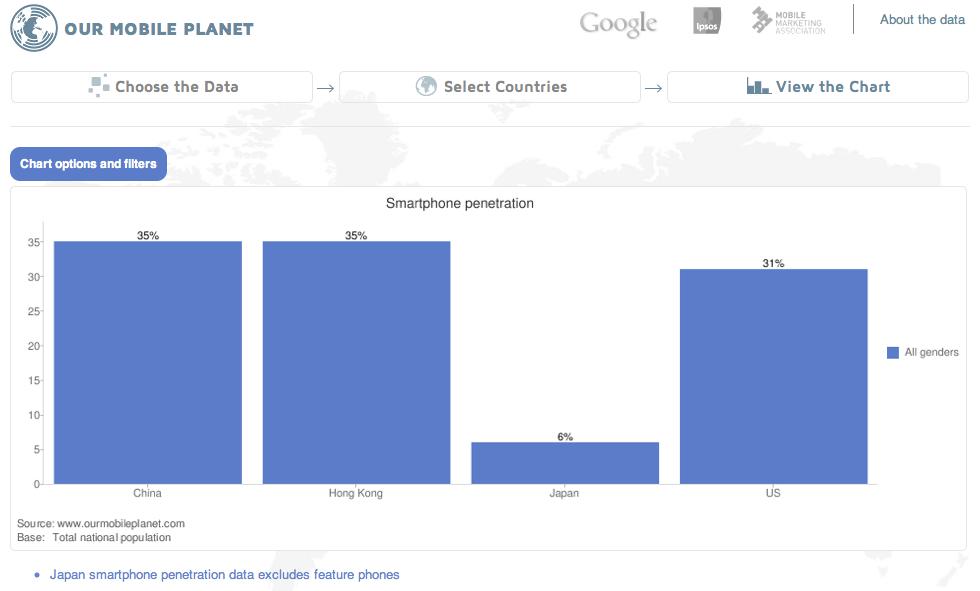Expand Chart options and filters
Image resolution: width=980 pixels, height=591 pixels.
88,164
